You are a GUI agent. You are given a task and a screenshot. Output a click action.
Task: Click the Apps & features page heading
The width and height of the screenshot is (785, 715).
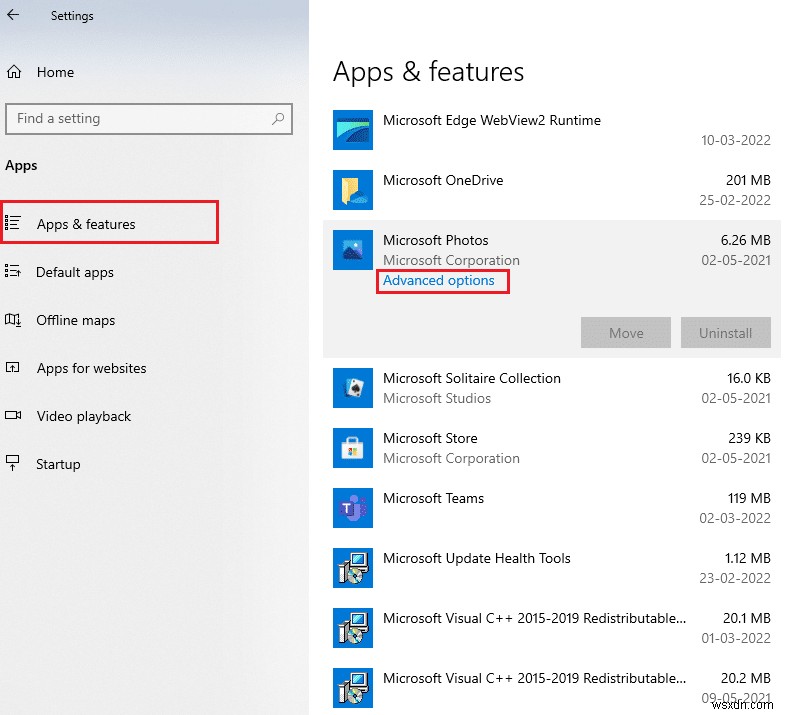click(429, 72)
